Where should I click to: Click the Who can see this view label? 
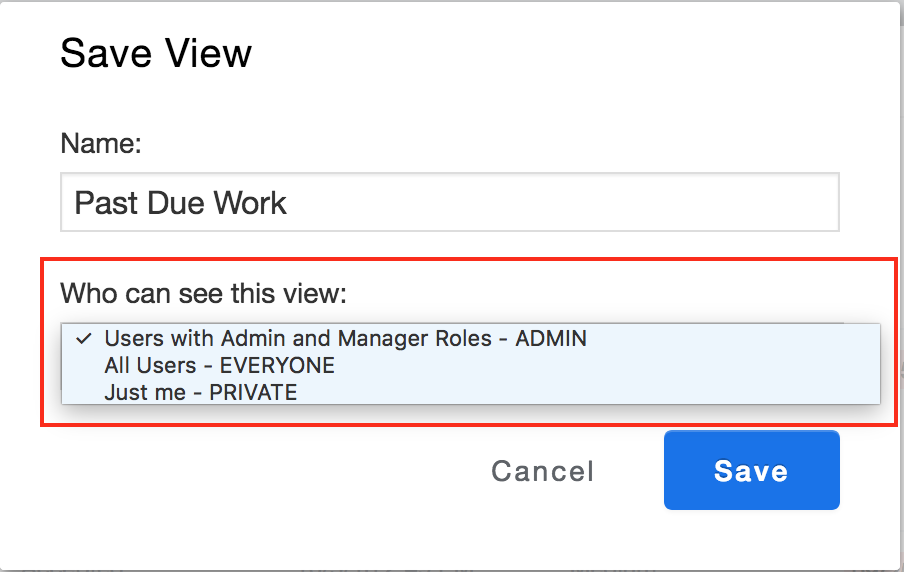click(x=203, y=293)
